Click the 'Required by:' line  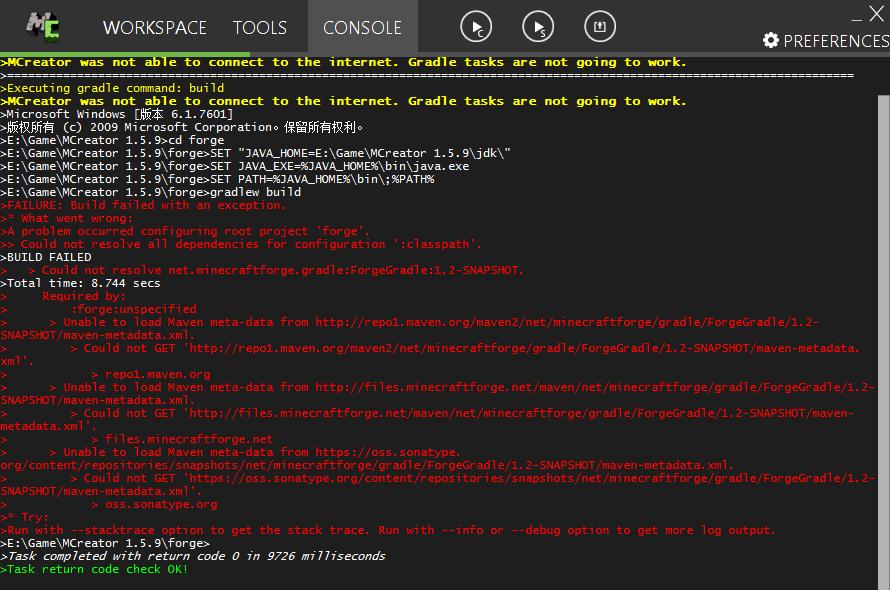pos(64,296)
